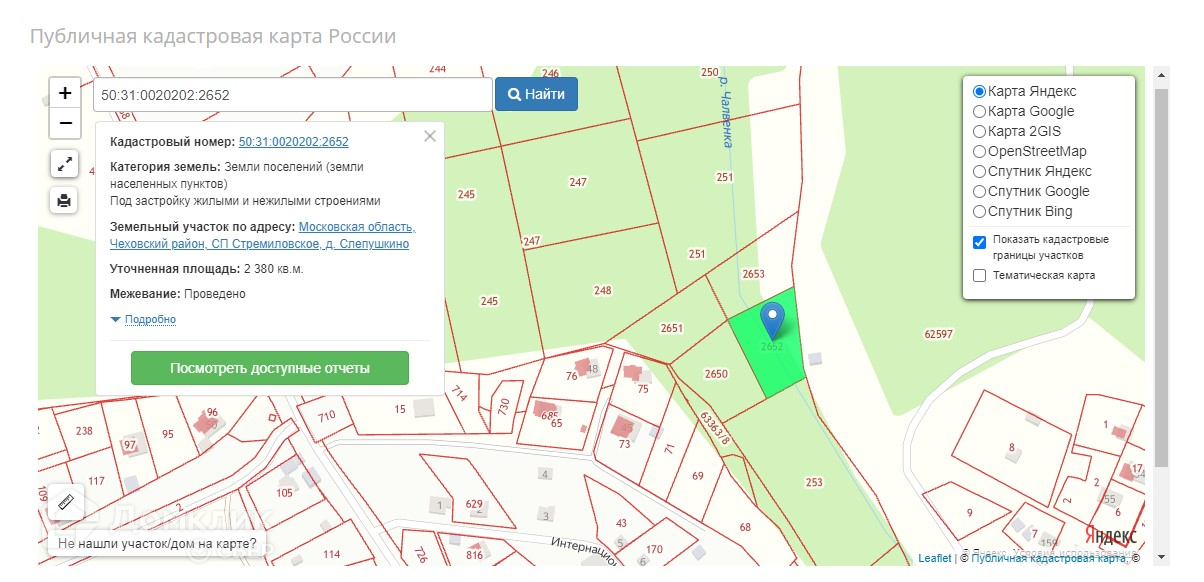Click the blue map marker pin
Image resolution: width=1204 pixels, height=582 pixels.
pyautogui.click(x=772, y=320)
